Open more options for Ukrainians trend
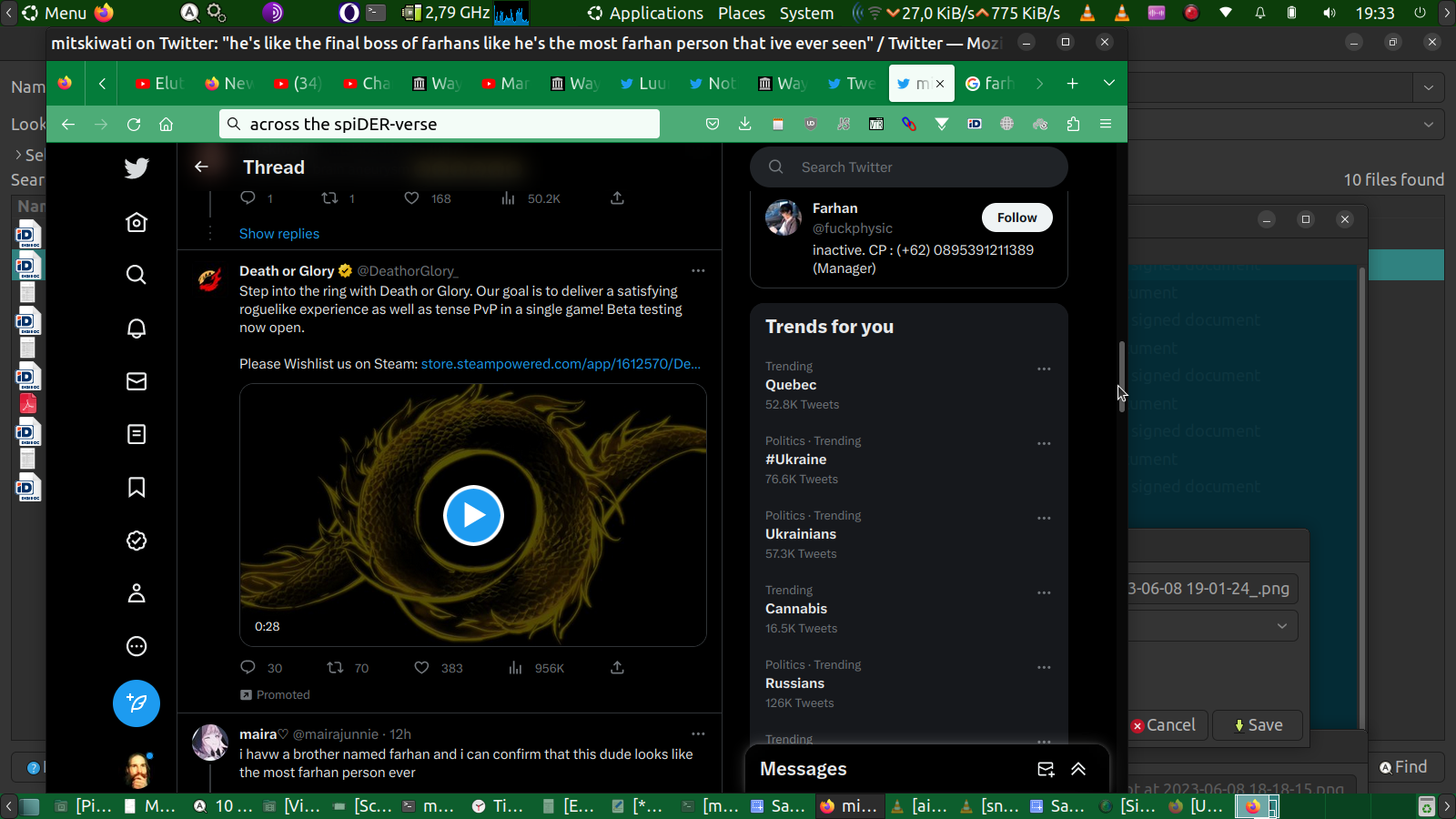This screenshot has height=819, width=1456. tap(1044, 518)
